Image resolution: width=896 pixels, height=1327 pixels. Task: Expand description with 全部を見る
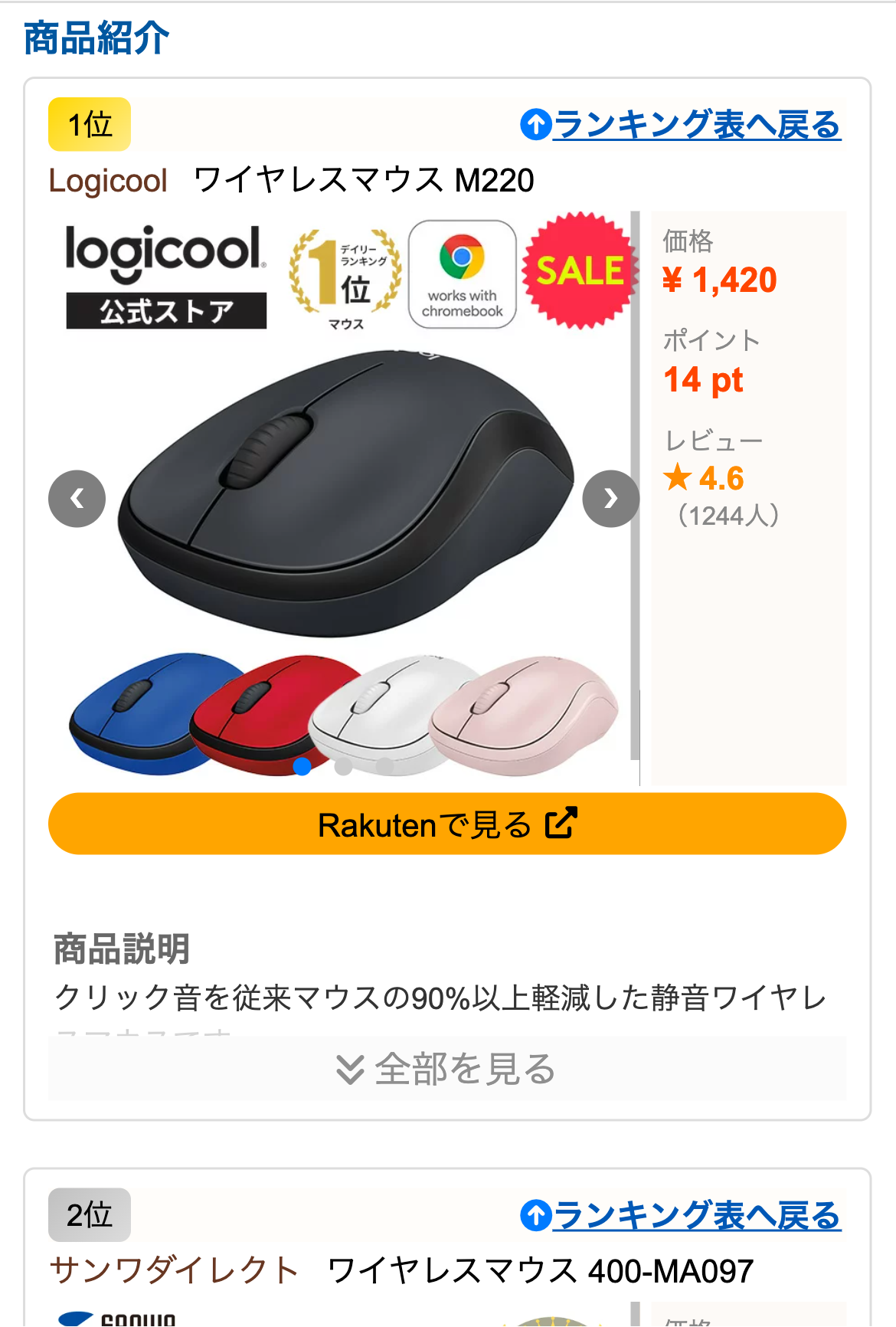click(x=447, y=1068)
